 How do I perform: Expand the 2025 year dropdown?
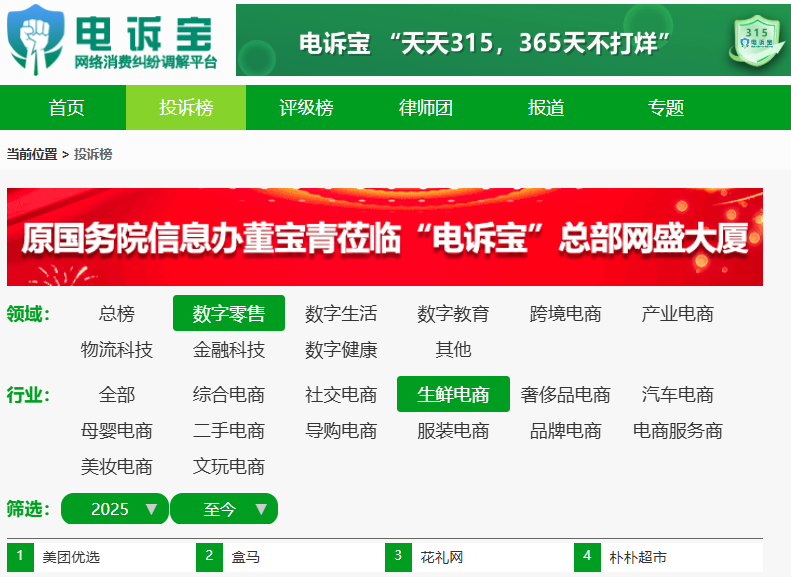tap(115, 508)
